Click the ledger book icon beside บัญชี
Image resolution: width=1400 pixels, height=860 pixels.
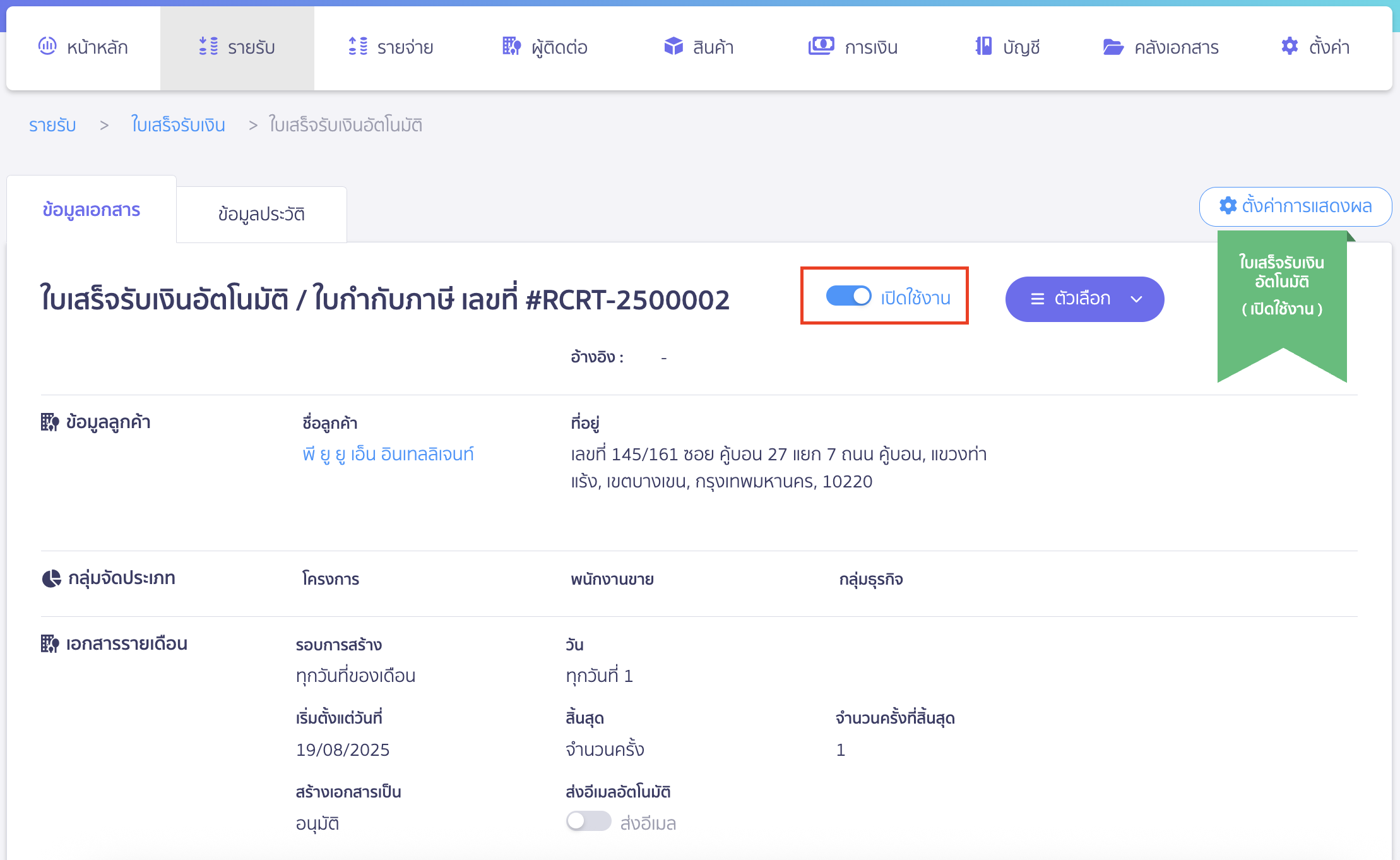coord(983,46)
